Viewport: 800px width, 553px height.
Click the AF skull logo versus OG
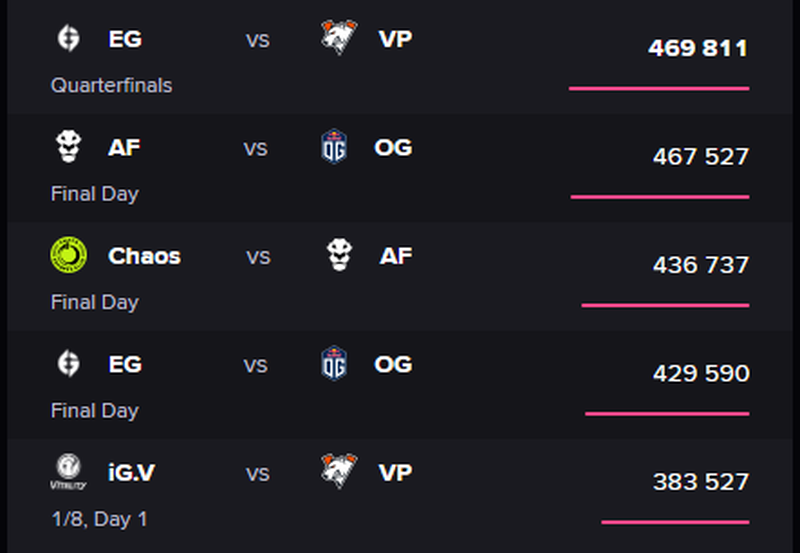point(68,146)
